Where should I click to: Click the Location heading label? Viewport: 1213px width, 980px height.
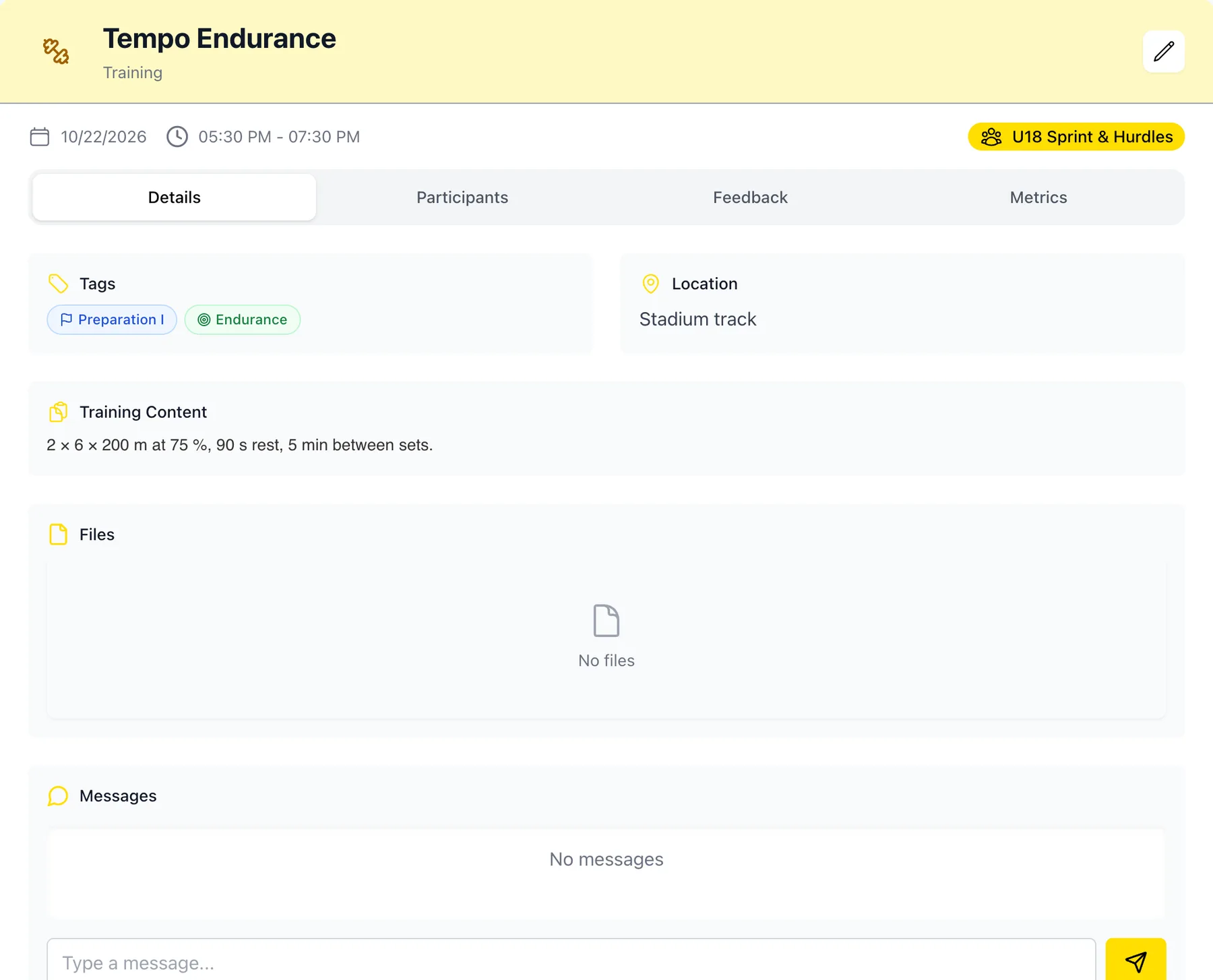704,284
